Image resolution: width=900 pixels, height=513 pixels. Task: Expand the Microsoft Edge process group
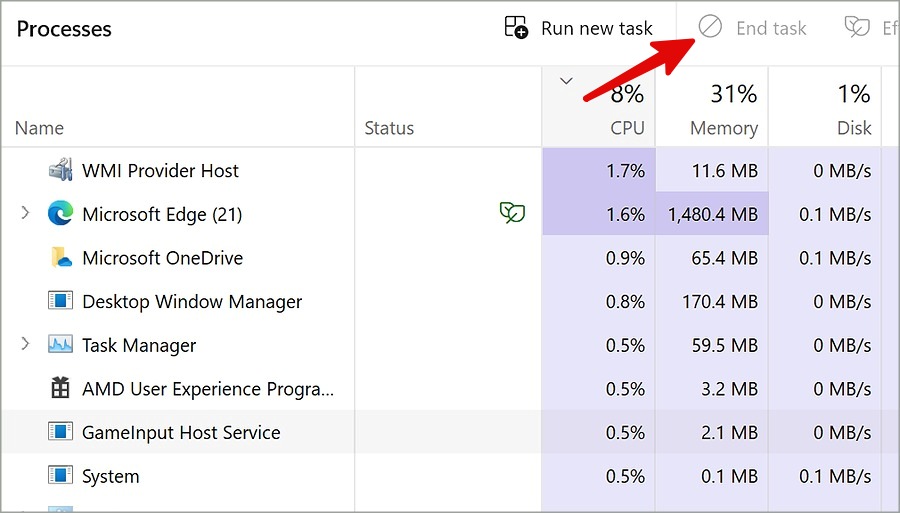pyautogui.click(x=26, y=214)
